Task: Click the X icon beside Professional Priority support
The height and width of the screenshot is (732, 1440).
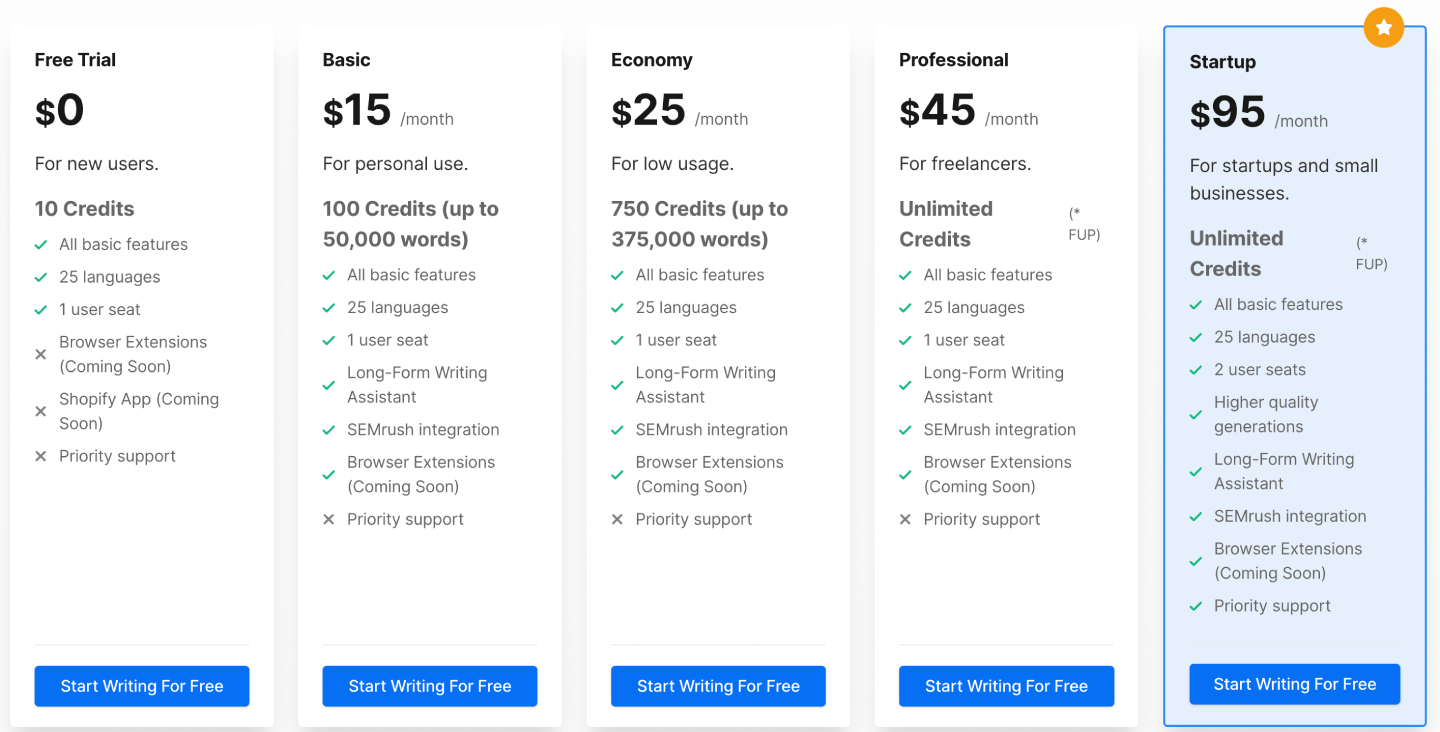Action: pyautogui.click(x=905, y=519)
